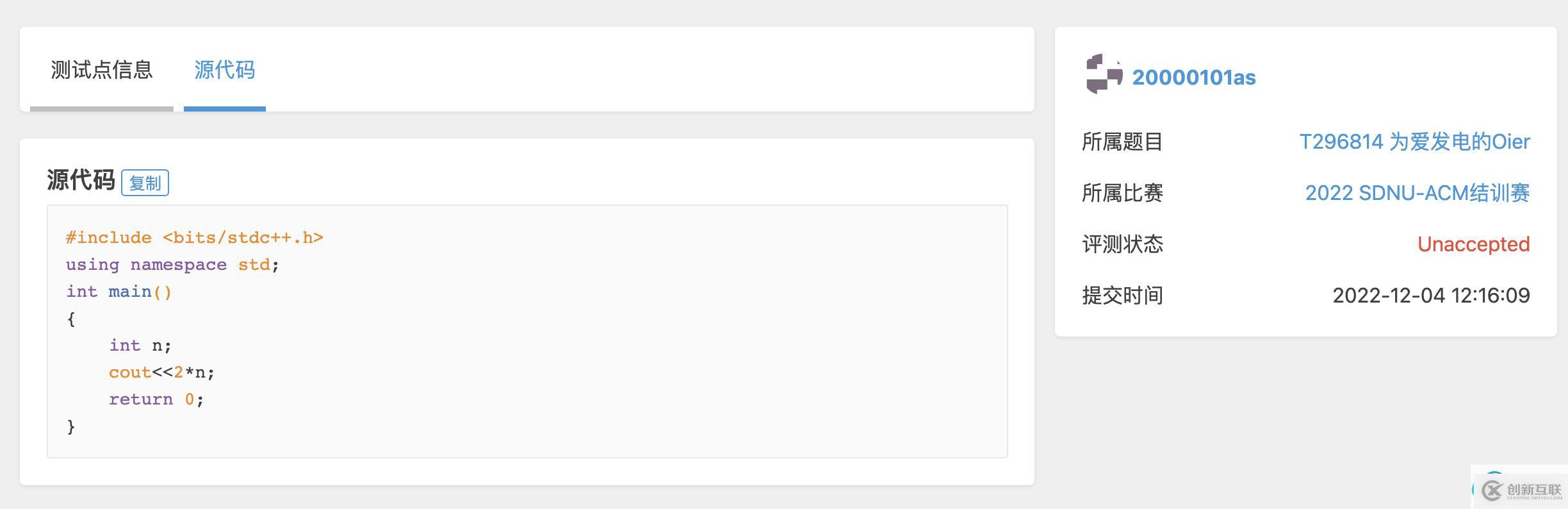Click the 所属题目 label
This screenshot has width=1568, height=509.
[1122, 142]
